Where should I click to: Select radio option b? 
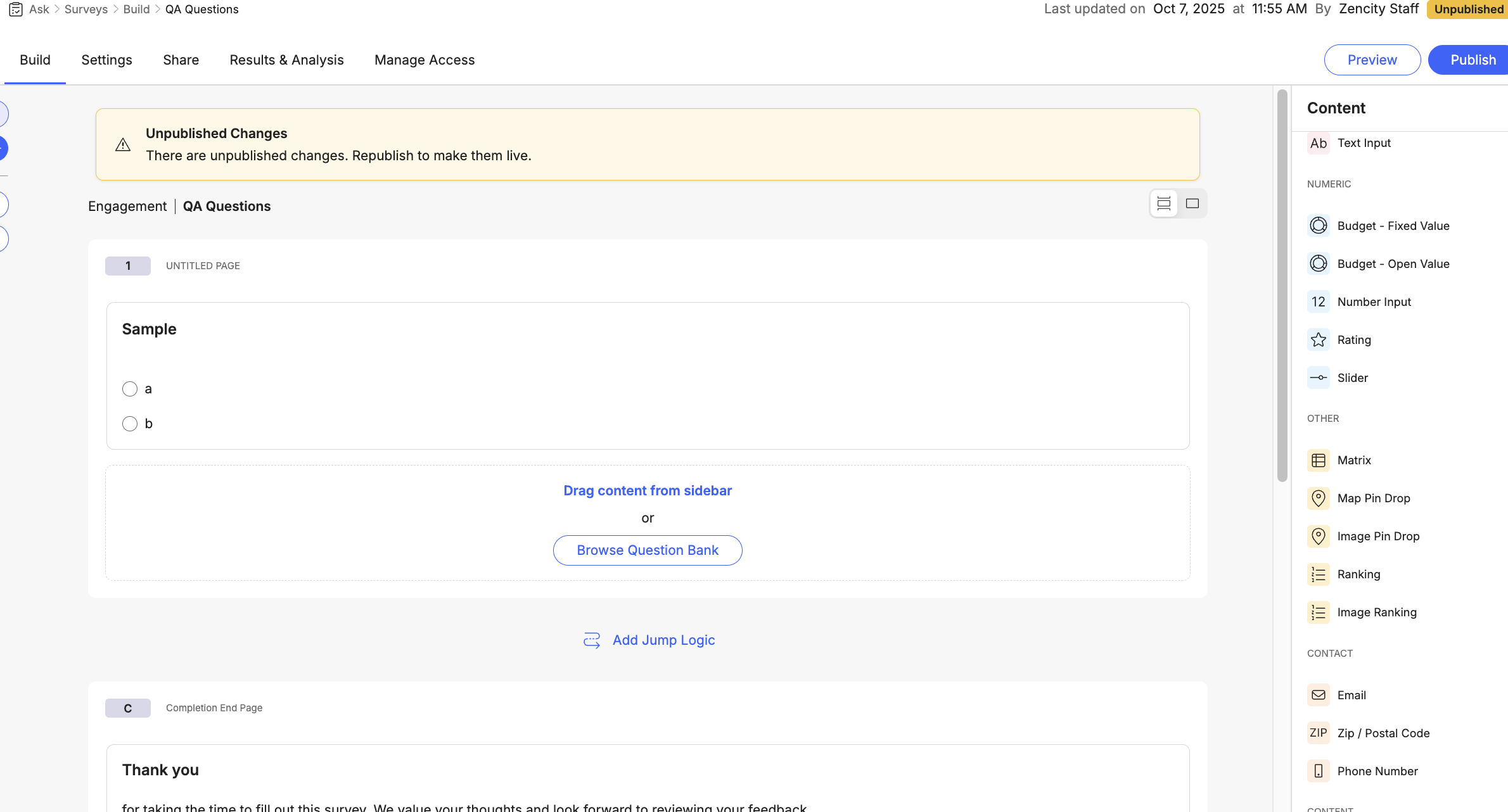pos(130,424)
